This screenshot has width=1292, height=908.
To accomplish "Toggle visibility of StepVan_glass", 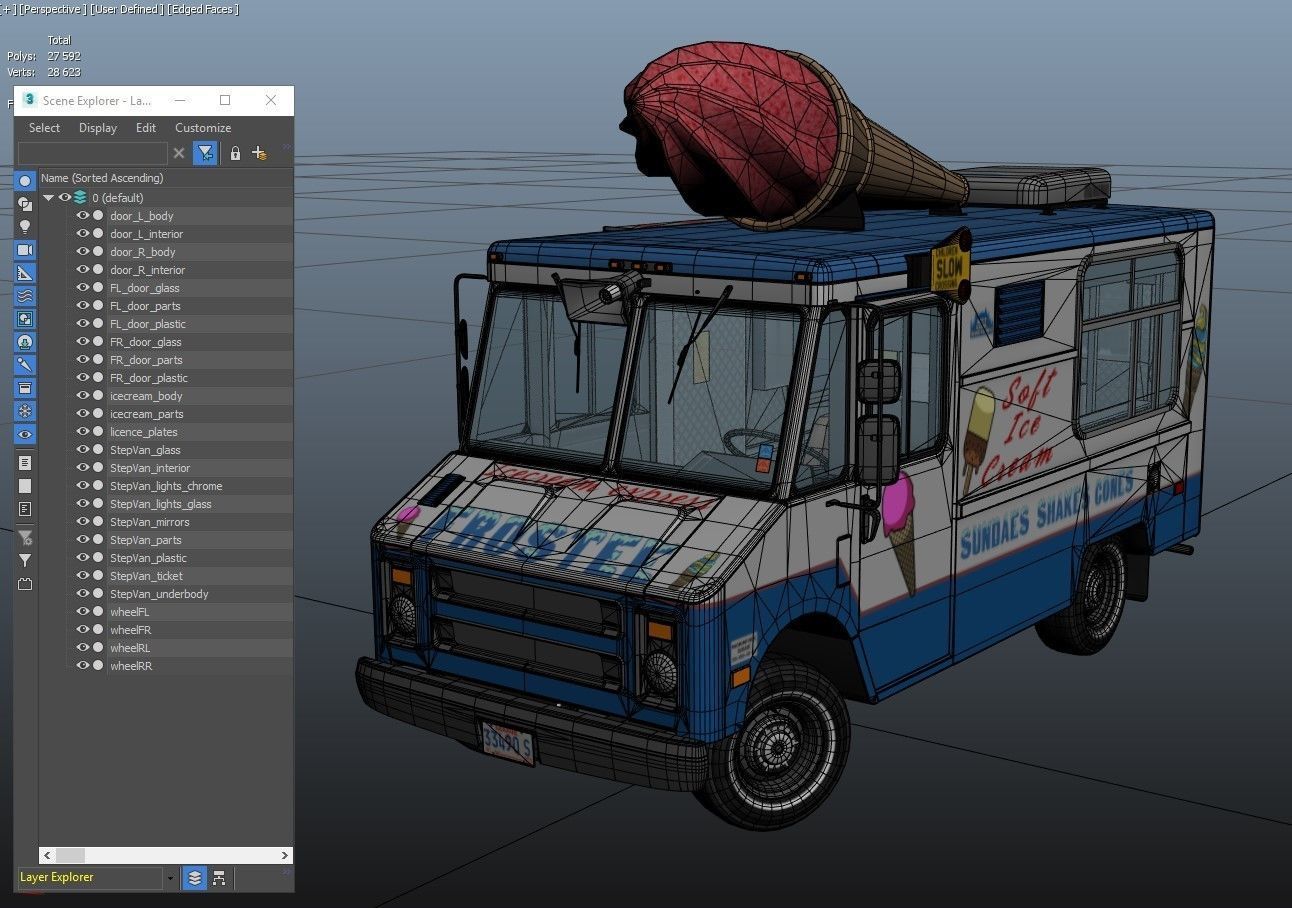I will click(x=83, y=450).
